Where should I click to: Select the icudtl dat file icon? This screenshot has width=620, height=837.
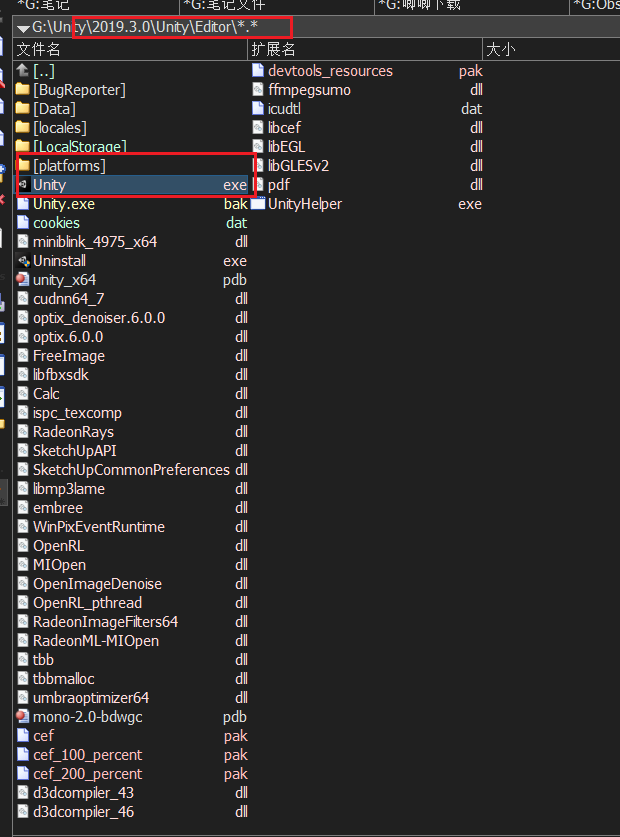click(x=258, y=108)
